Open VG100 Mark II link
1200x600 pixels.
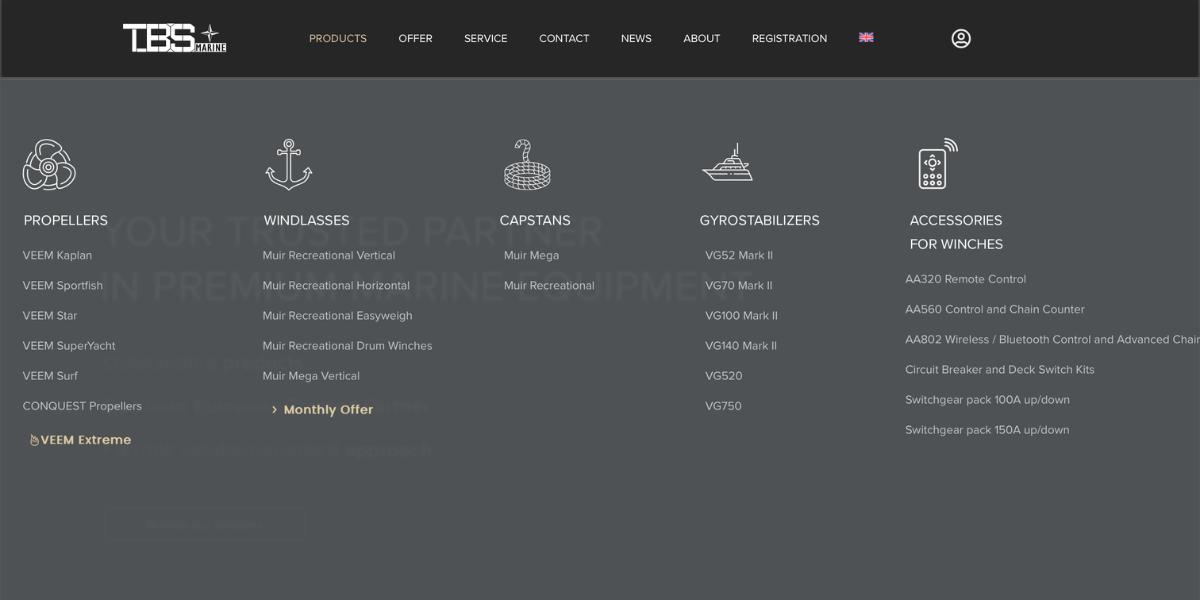[741, 315]
